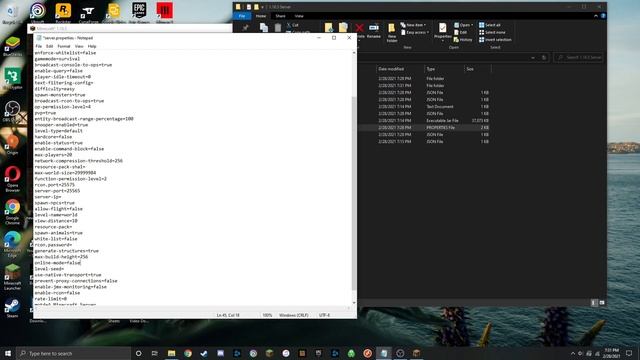
Task: Select the File tab in File Explorer
Action: pyautogui.click(x=242, y=16)
